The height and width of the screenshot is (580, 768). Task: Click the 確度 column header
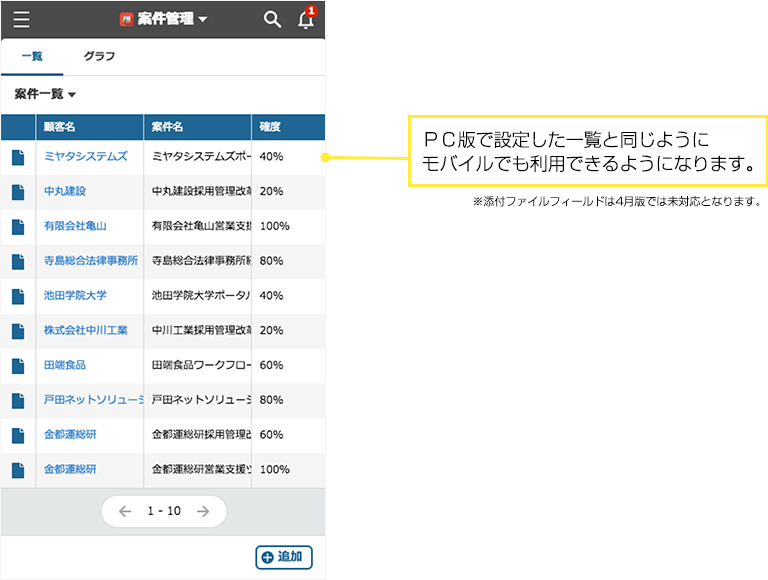coord(288,127)
